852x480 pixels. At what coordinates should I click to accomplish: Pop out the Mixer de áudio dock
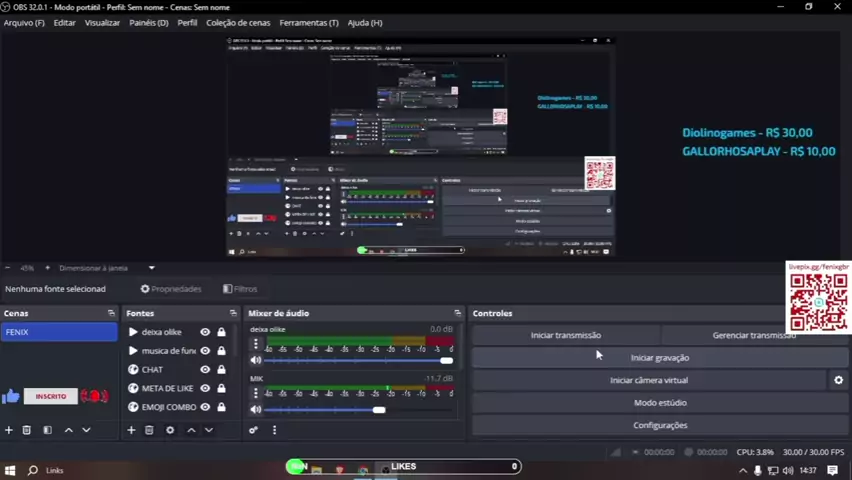[457, 313]
